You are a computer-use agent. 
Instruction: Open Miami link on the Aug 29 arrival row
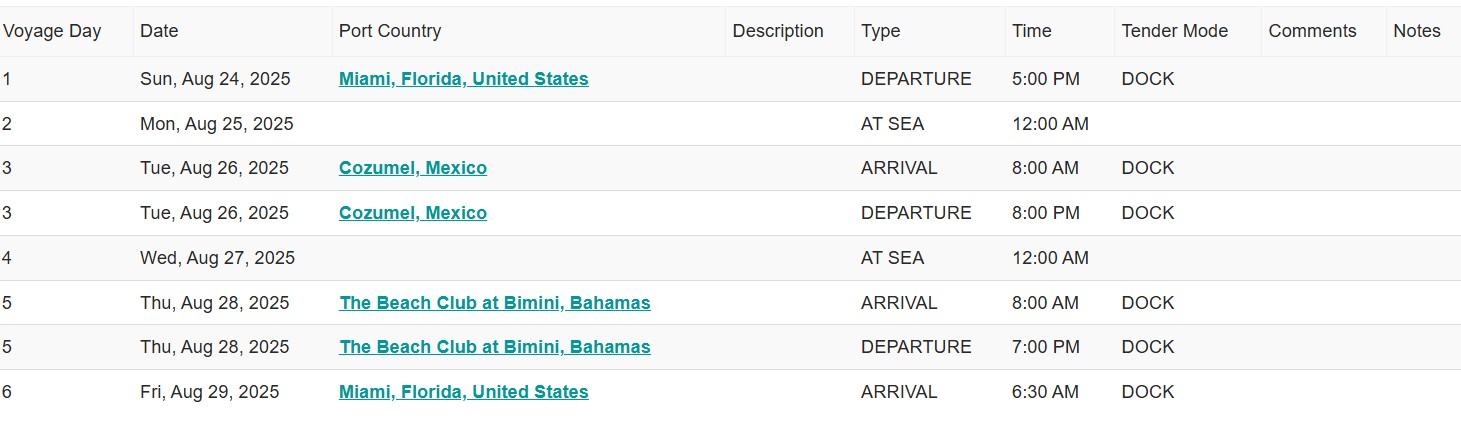pyautogui.click(x=463, y=392)
